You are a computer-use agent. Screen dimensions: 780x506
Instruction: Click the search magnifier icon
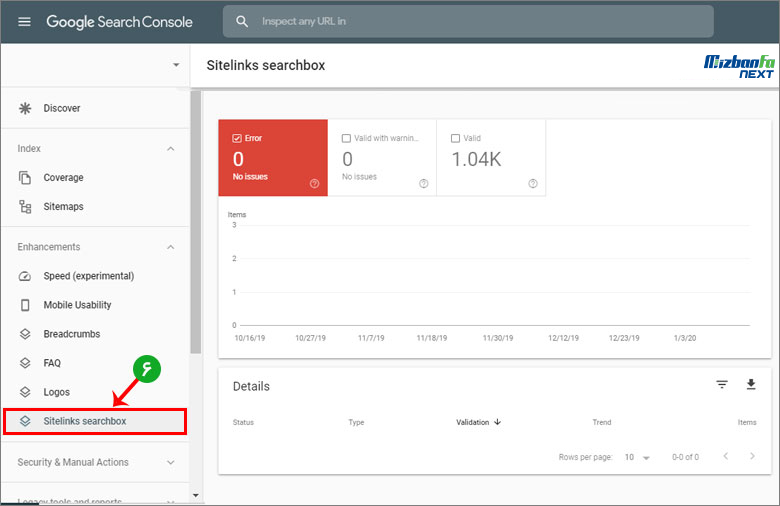click(242, 21)
